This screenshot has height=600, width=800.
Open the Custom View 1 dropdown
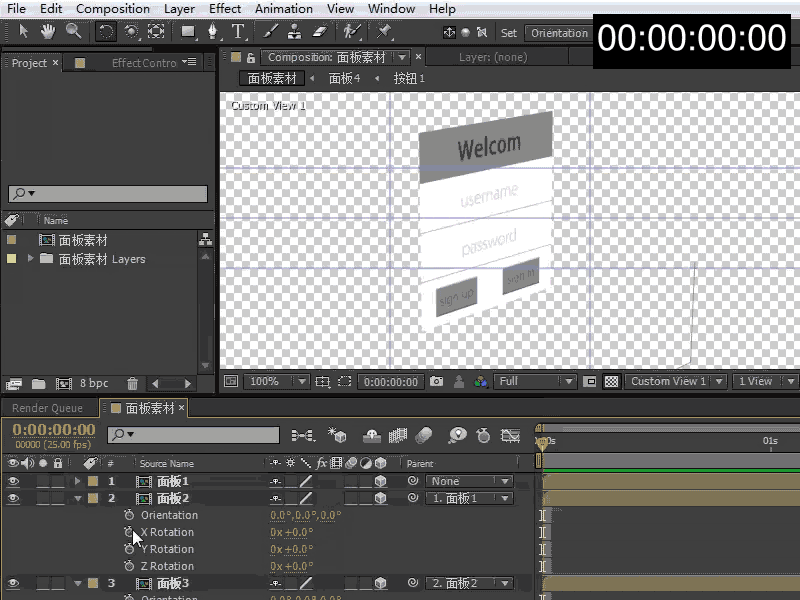[x=676, y=381]
